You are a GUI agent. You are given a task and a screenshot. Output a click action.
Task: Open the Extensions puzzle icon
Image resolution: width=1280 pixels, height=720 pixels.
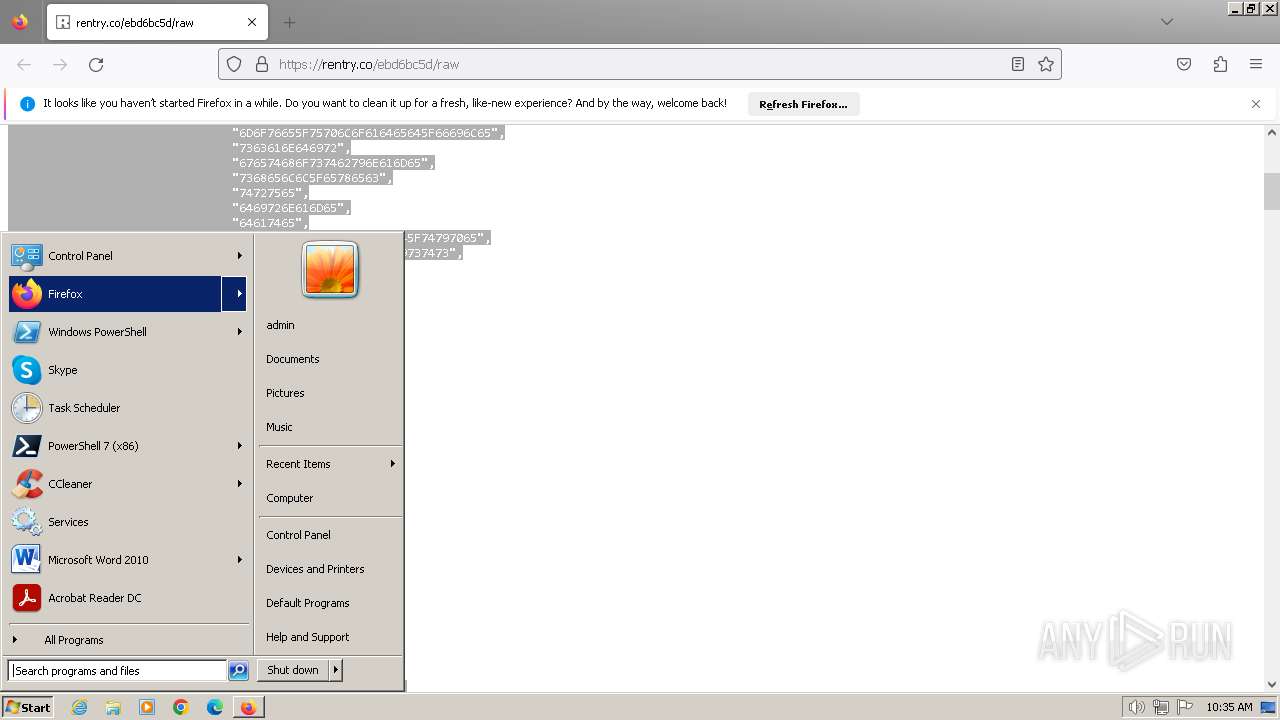tap(1220, 64)
